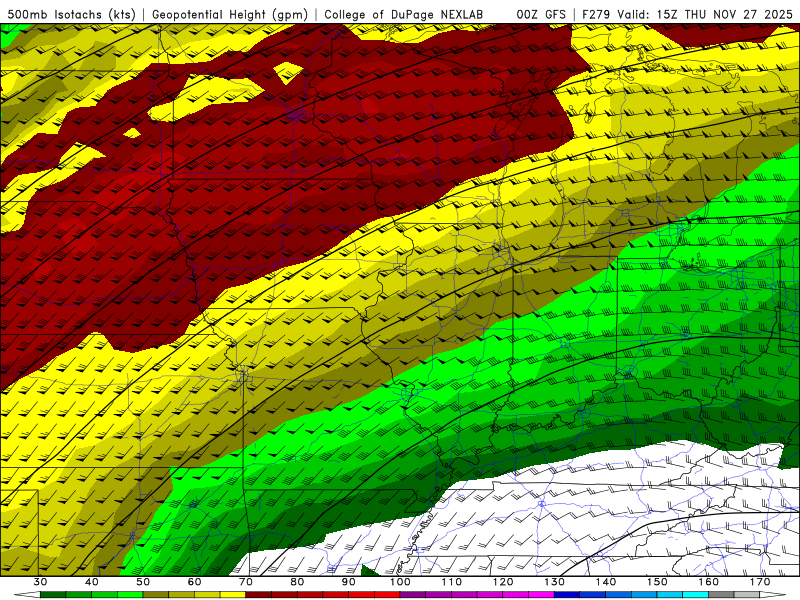Click the cyan 155-160 kt legend swatch
800x600 pixels.
(696, 595)
